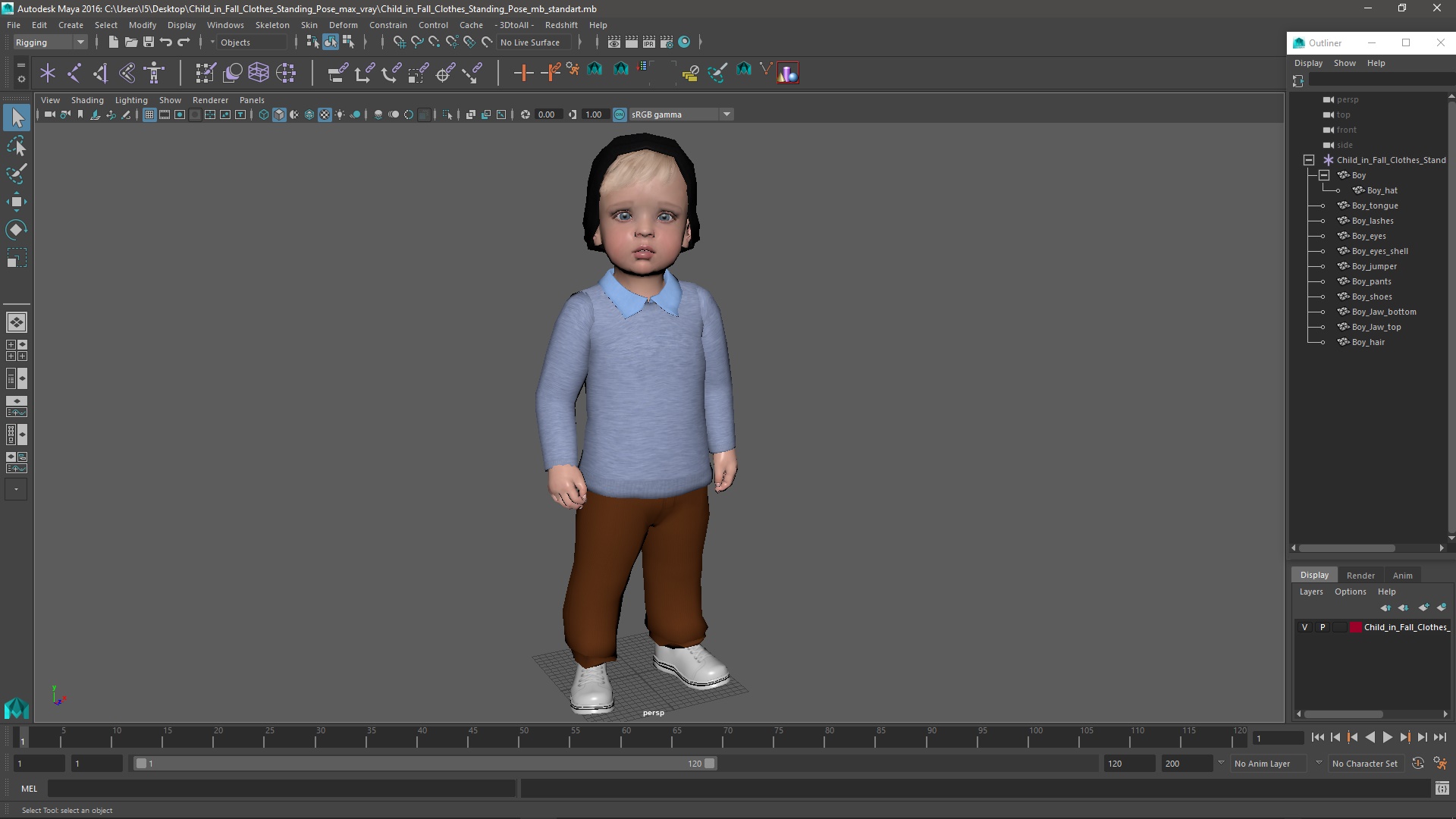The height and width of the screenshot is (819, 1456).
Task: Click the Help button in Outliner
Action: tap(1375, 62)
